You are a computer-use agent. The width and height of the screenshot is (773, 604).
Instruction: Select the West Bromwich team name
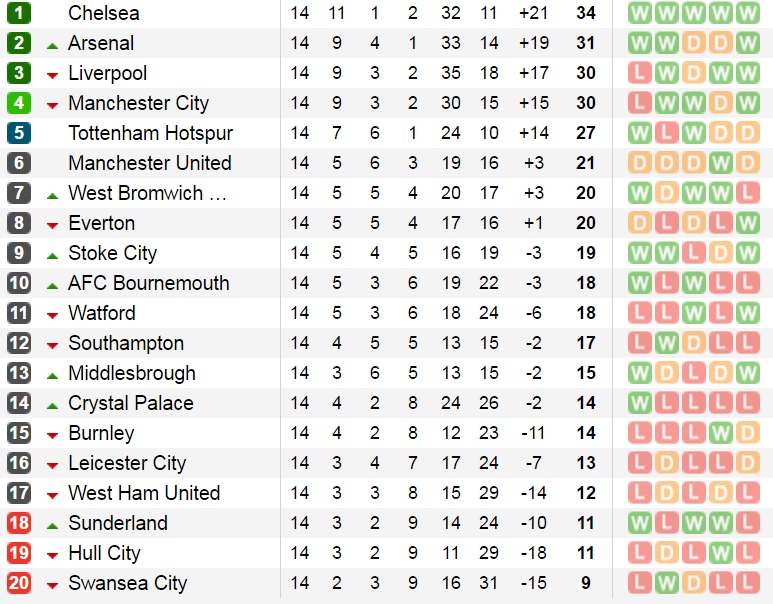pos(147,193)
